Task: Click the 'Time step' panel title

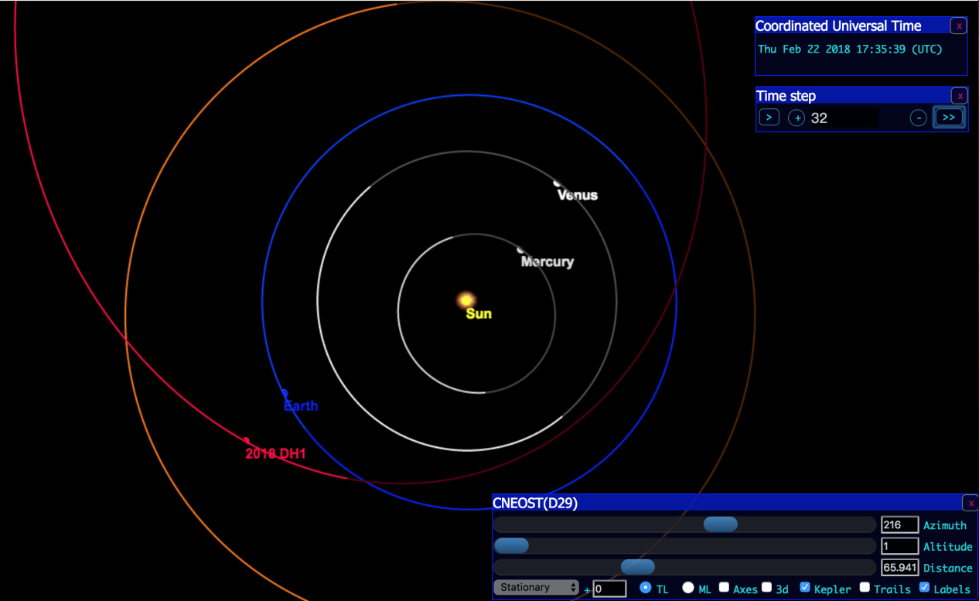Action: pyautogui.click(x=785, y=95)
